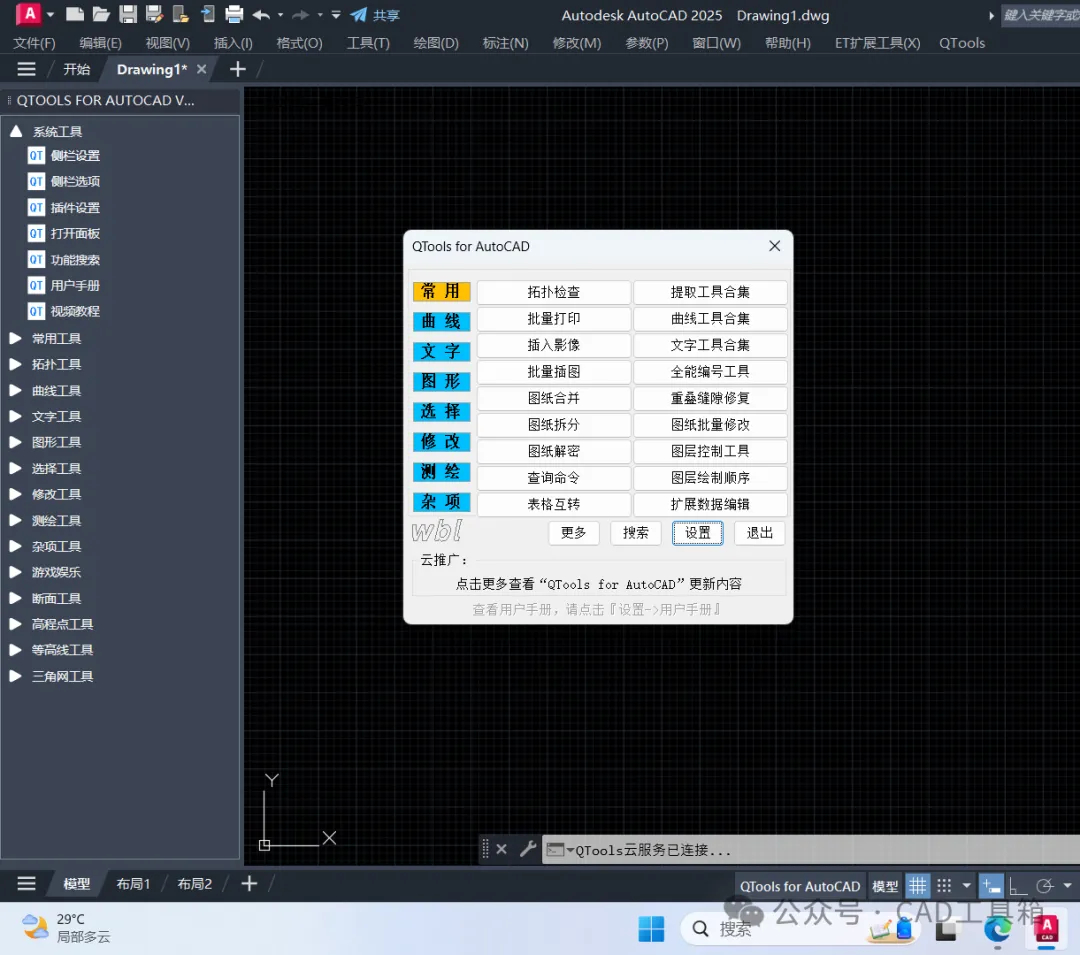The height and width of the screenshot is (955, 1080).
Task: Toggle polar tracking in status bar
Action: click(1045, 886)
